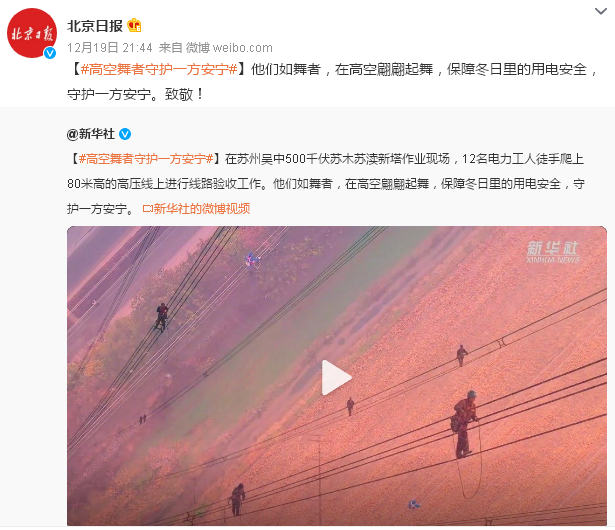The width and height of the screenshot is (615, 530).
Task: Open the 新华社的微博视频 video link
Action: pos(202,209)
